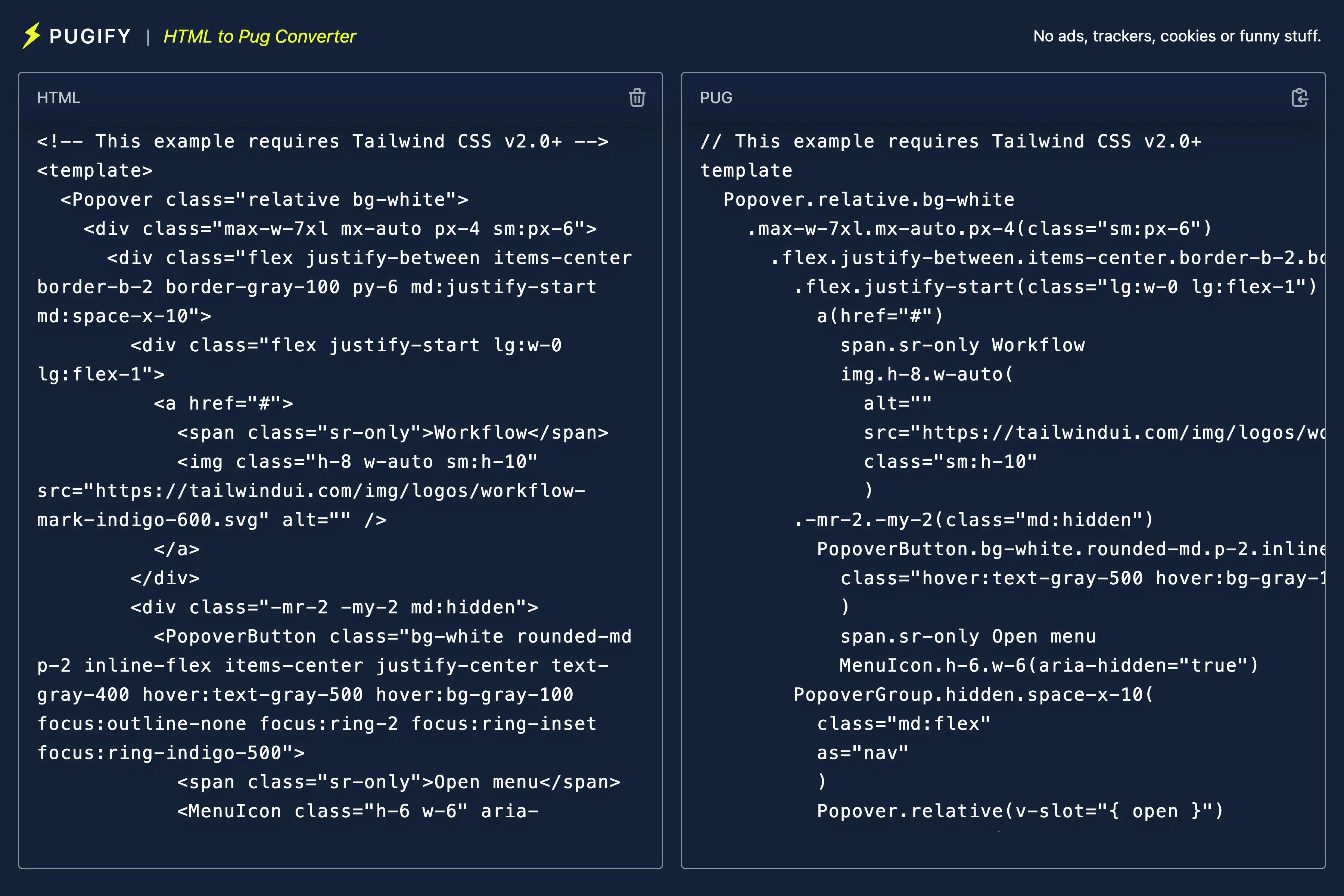
Task: Click the HTML panel header label
Action: tap(58, 98)
